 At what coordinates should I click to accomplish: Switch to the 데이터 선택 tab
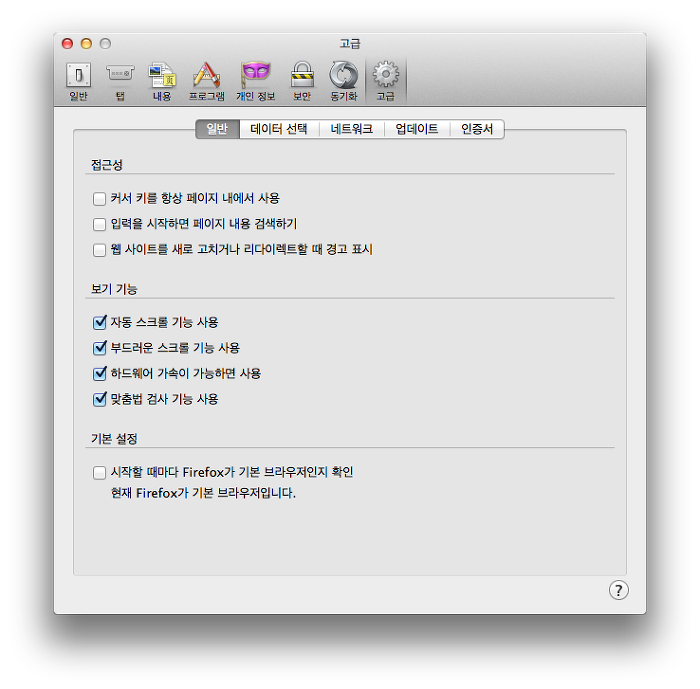pos(279,129)
